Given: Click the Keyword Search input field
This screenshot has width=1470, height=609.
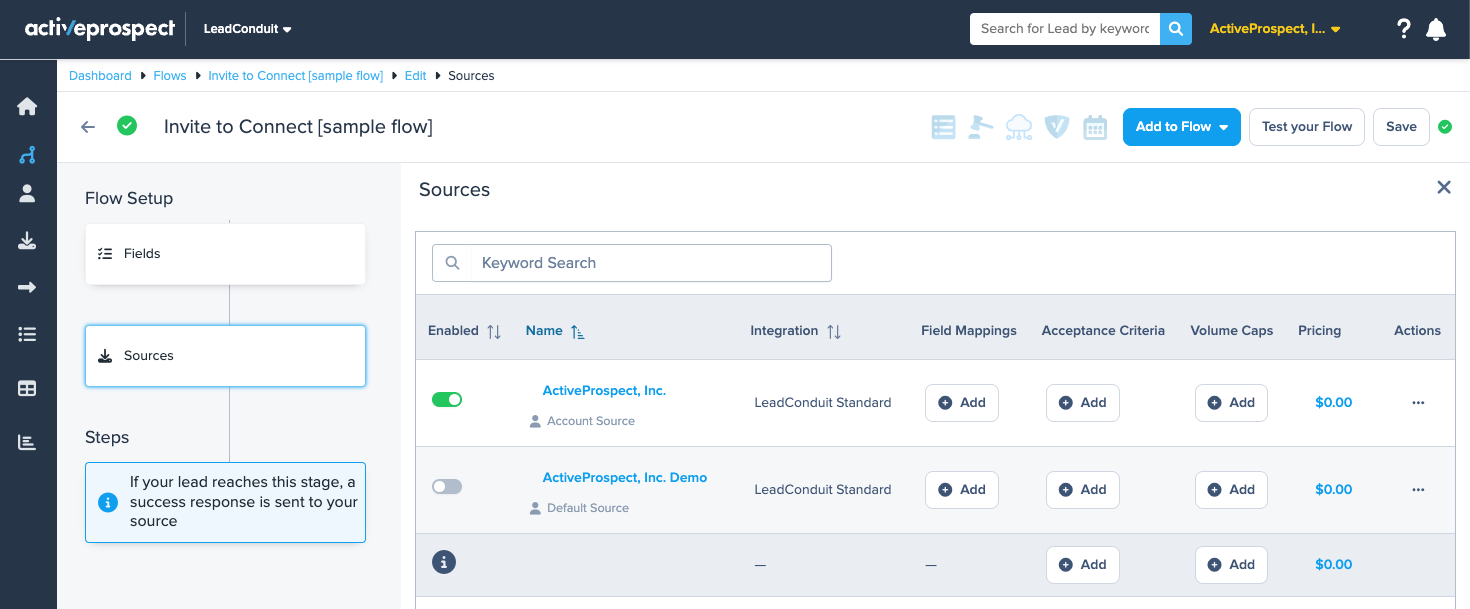Looking at the screenshot, I should pos(650,263).
